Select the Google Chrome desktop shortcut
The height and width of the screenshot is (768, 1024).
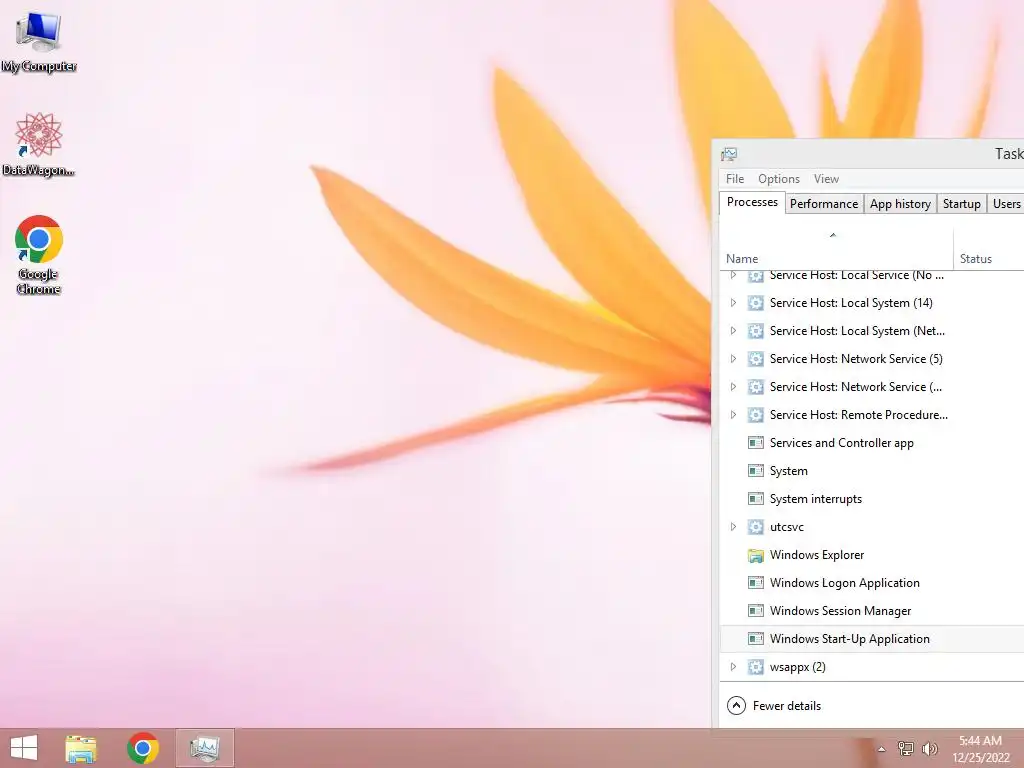(39, 255)
